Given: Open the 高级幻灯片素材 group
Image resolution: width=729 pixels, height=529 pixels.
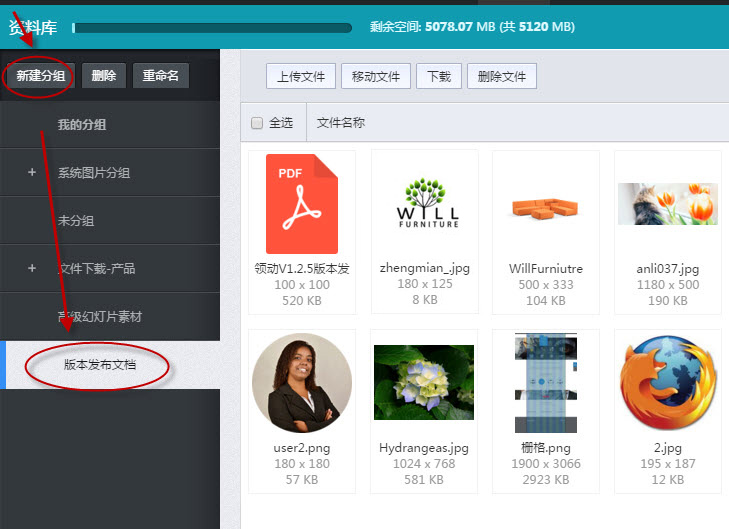Looking at the screenshot, I should coord(100,316).
